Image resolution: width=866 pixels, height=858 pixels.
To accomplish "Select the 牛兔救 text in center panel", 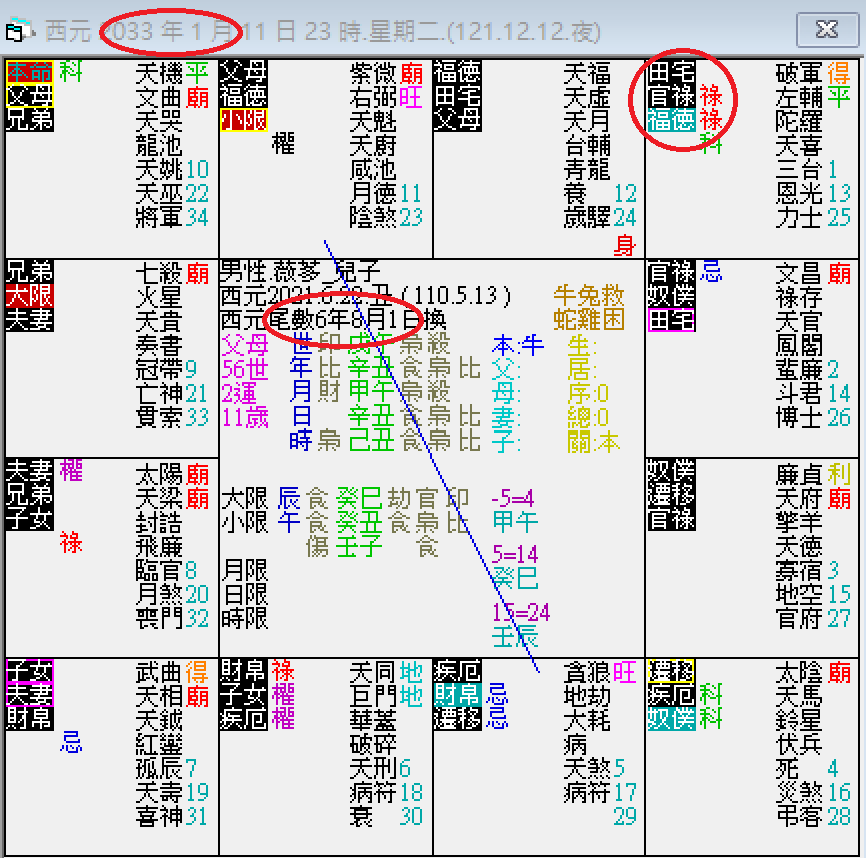I will pyautogui.click(x=589, y=296).
